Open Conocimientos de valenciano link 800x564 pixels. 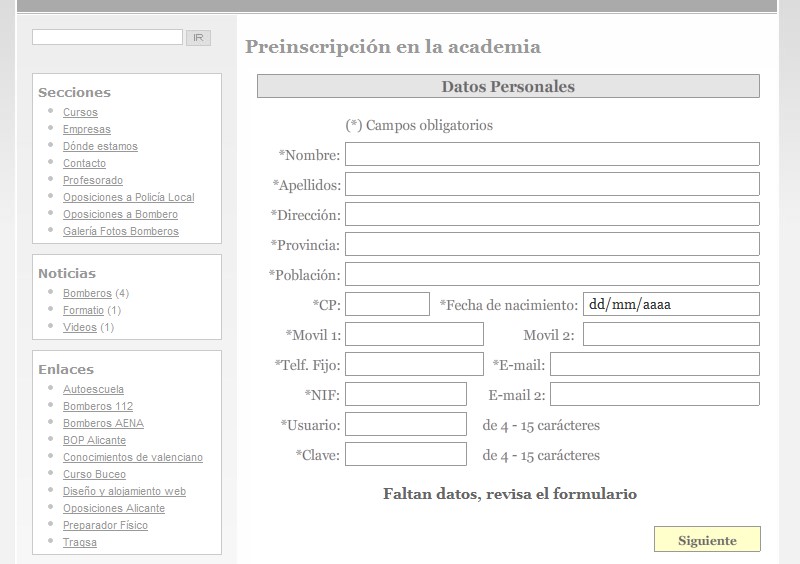pyautogui.click(x=133, y=457)
